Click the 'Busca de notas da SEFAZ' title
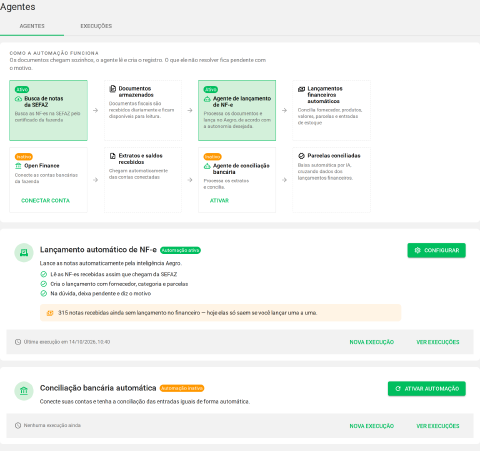 pos(44,102)
